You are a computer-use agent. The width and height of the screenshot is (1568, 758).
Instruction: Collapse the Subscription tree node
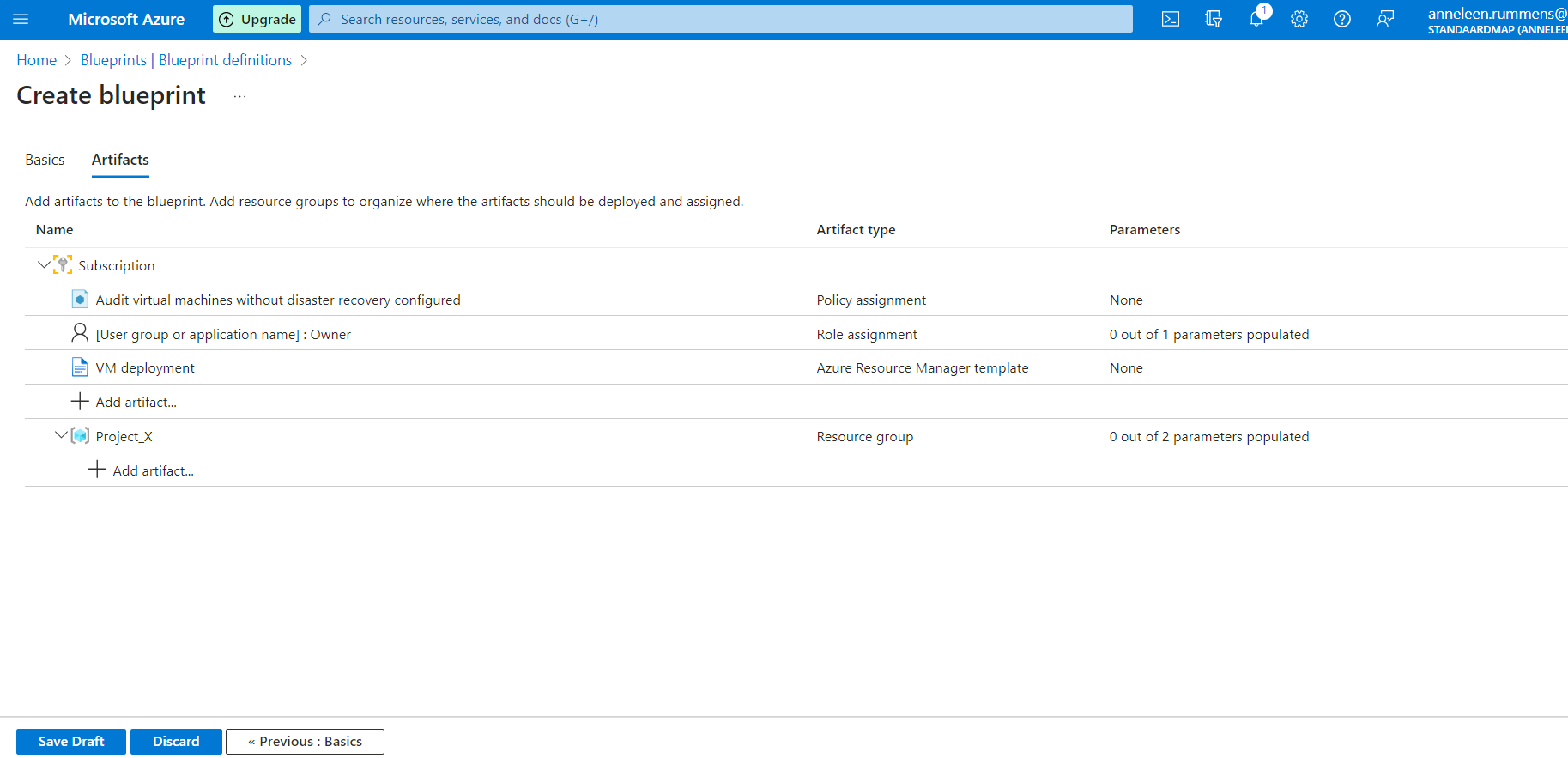43,264
